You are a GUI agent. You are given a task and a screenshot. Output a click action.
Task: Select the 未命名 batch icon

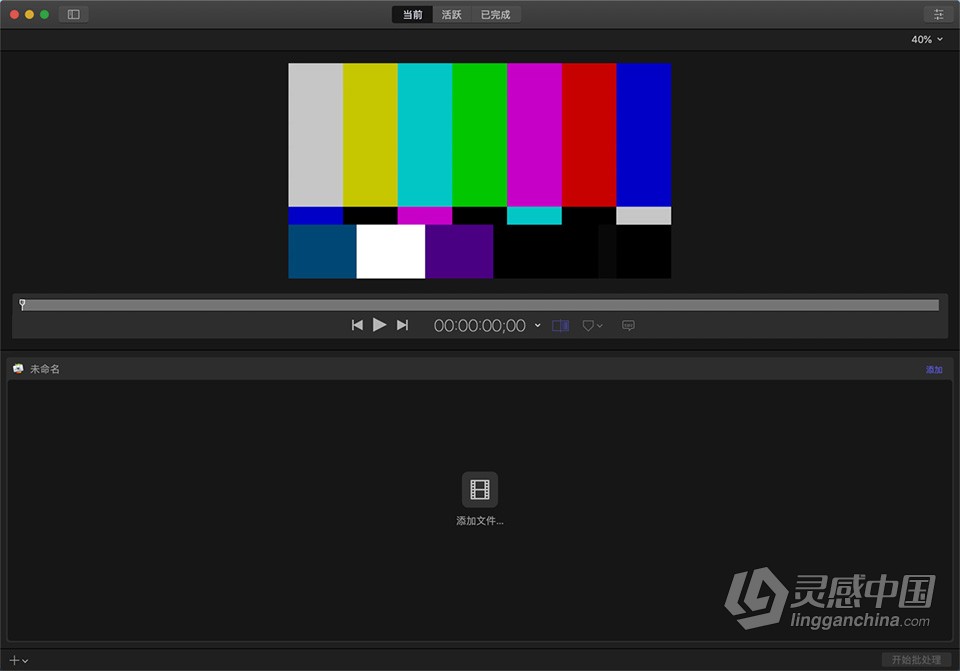18,369
